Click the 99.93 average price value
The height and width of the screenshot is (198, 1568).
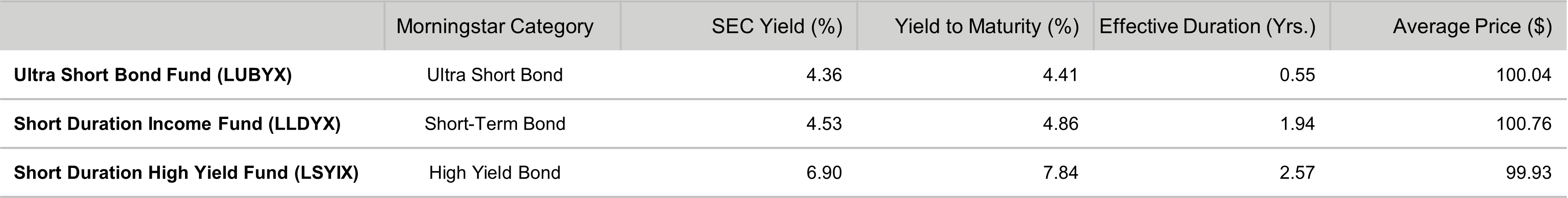[x=1528, y=173]
